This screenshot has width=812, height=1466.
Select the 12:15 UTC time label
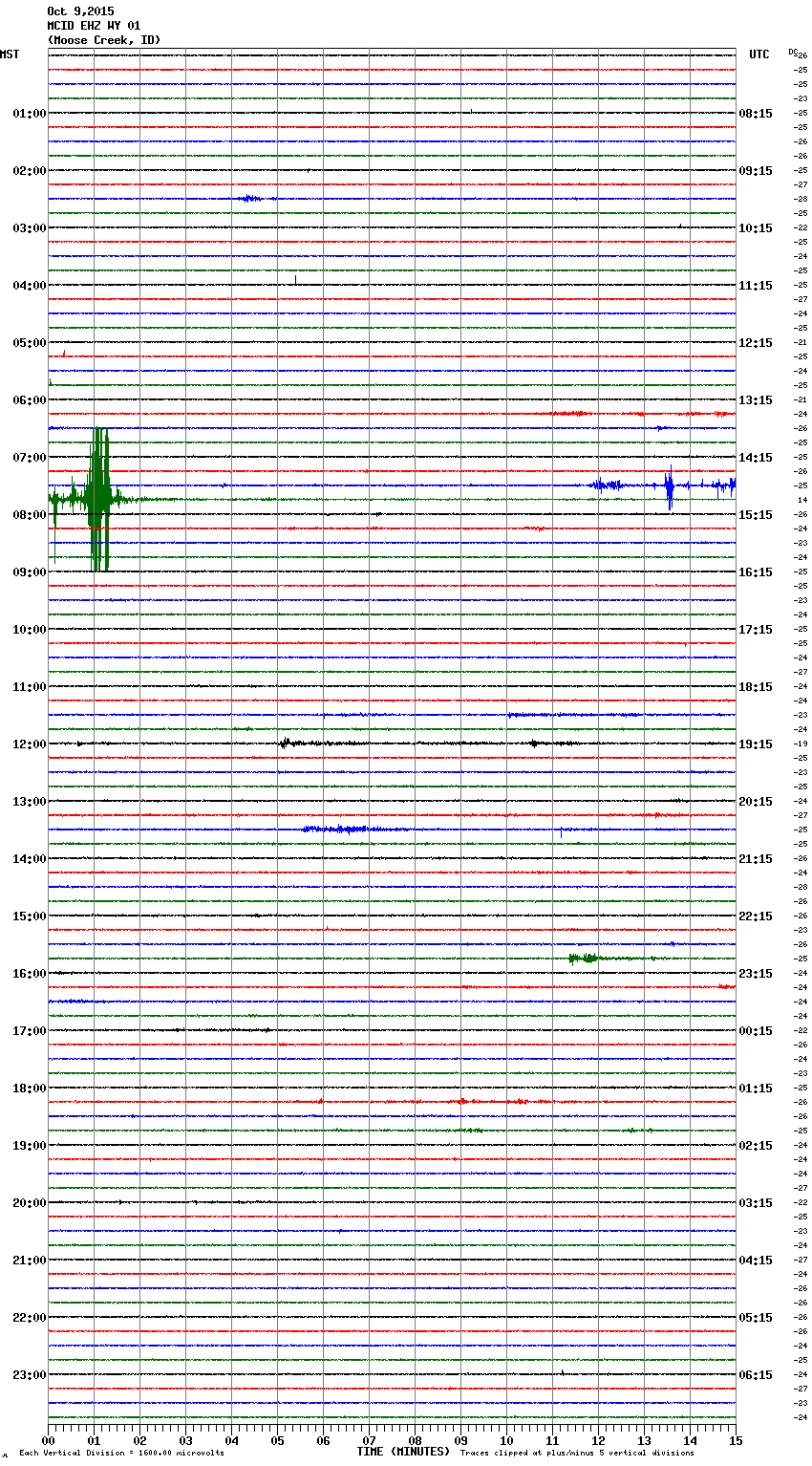point(756,343)
